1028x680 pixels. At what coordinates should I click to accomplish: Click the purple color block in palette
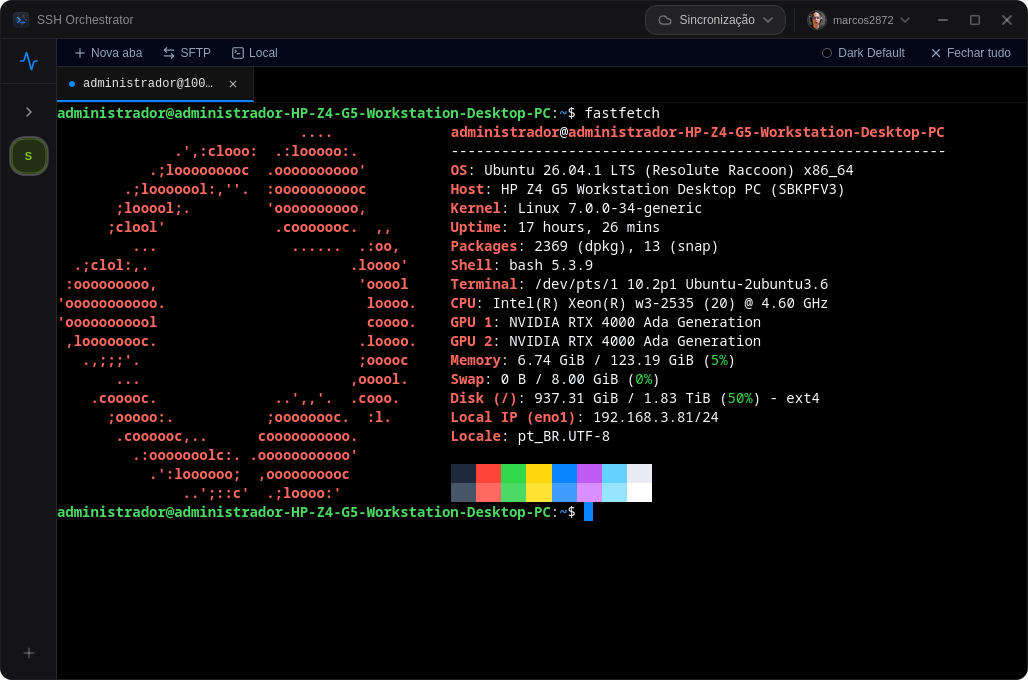click(x=589, y=473)
